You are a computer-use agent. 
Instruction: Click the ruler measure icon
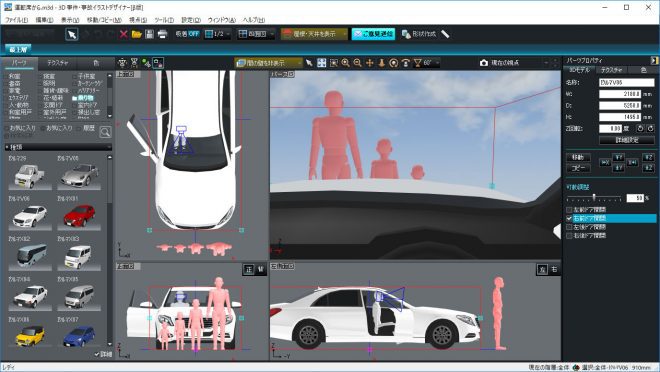click(x=445, y=34)
